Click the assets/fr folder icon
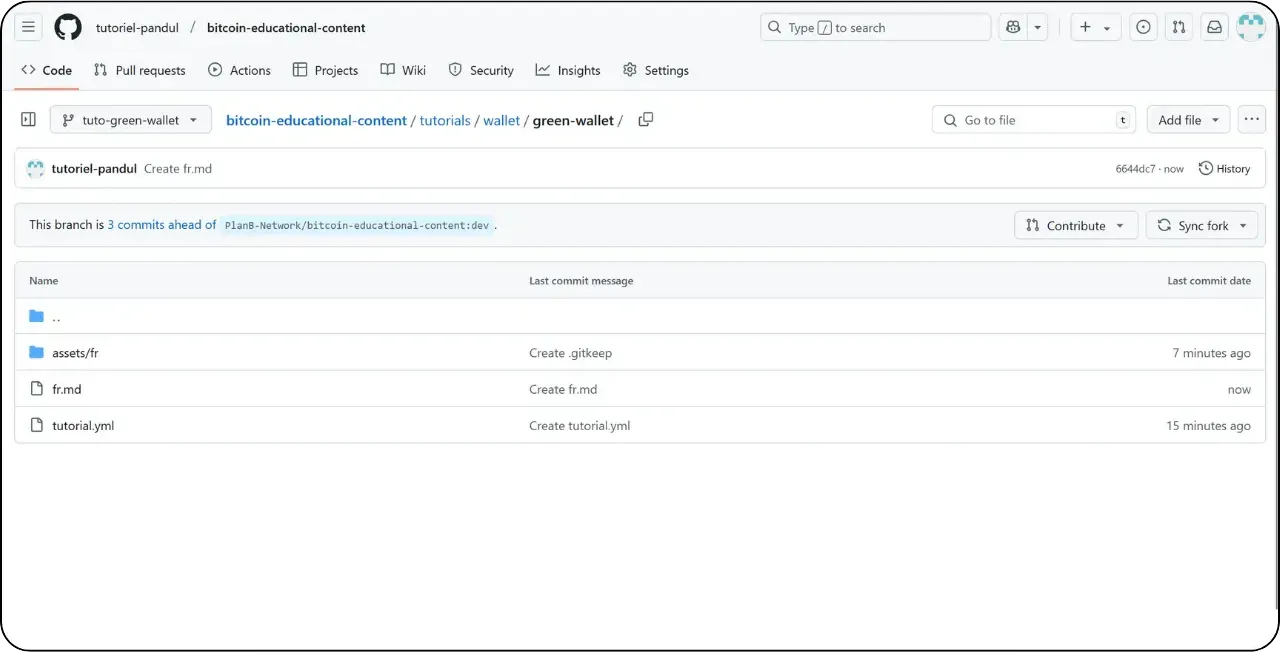The height and width of the screenshot is (652, 1280). coord(35,352)
